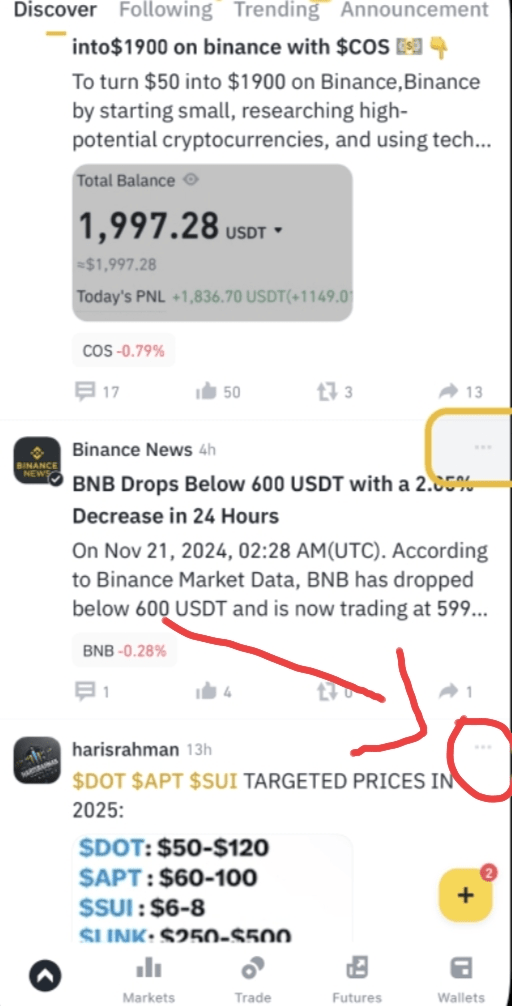Toggle the Total Balance eye visibility icon
The image size is (512, 1006).
191,180
